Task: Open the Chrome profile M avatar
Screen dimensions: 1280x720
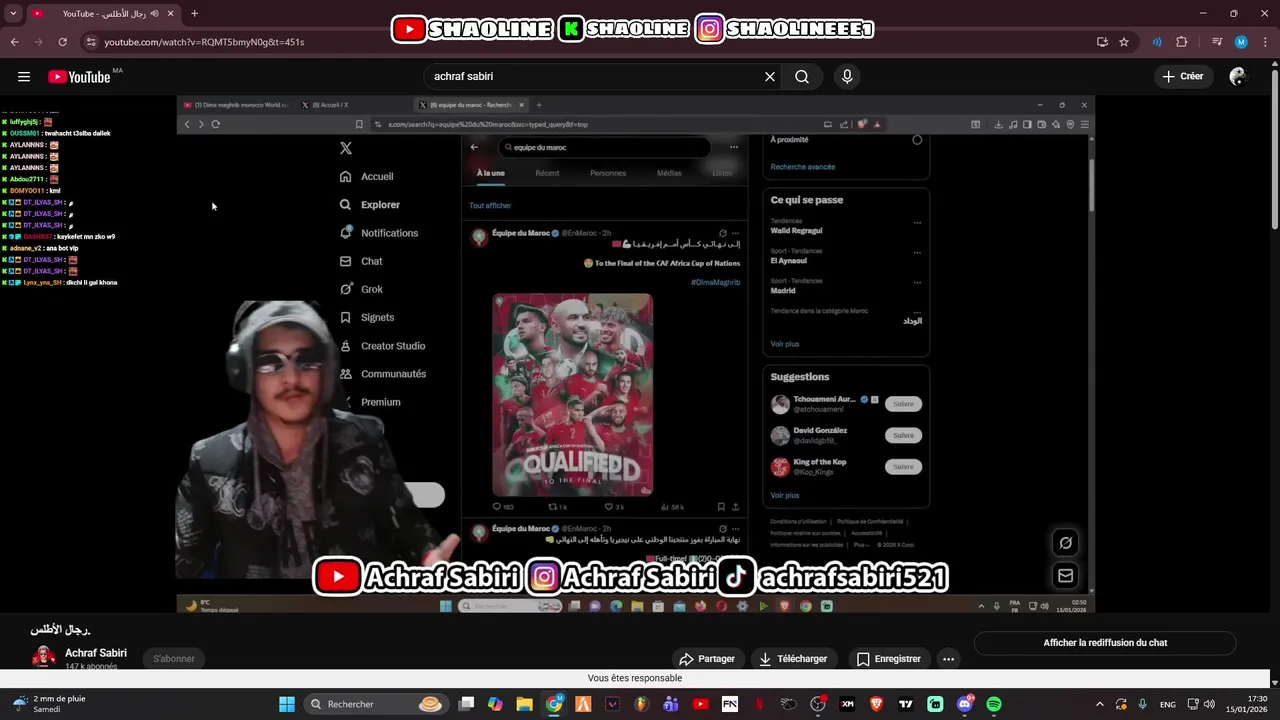Action: pos(1241,42)
